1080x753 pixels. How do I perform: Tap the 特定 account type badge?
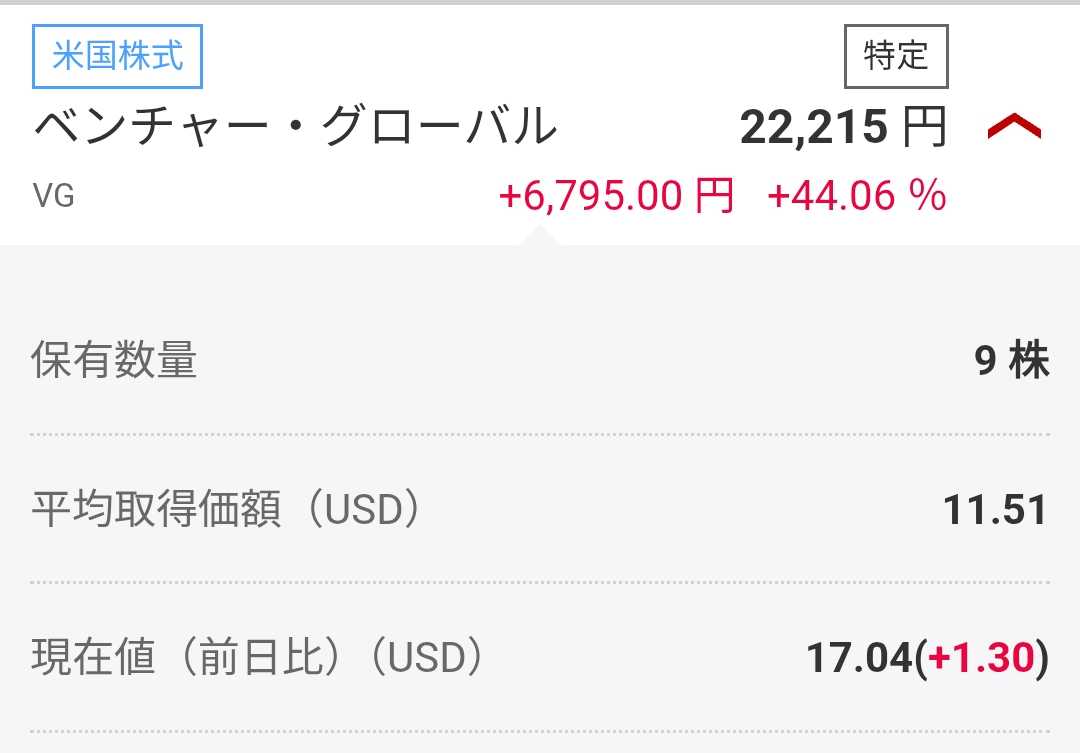pyautogui.click(x=896, y=56)
